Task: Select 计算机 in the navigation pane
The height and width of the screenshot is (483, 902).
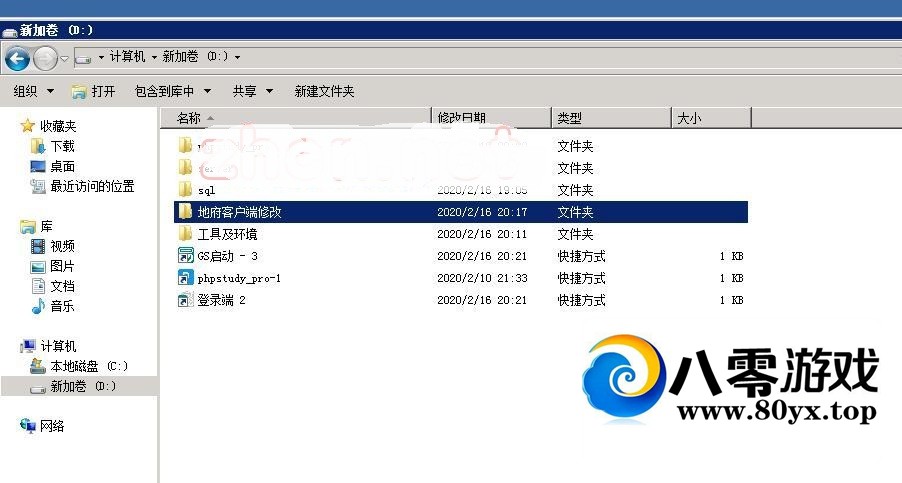Action: click(58, 346)
